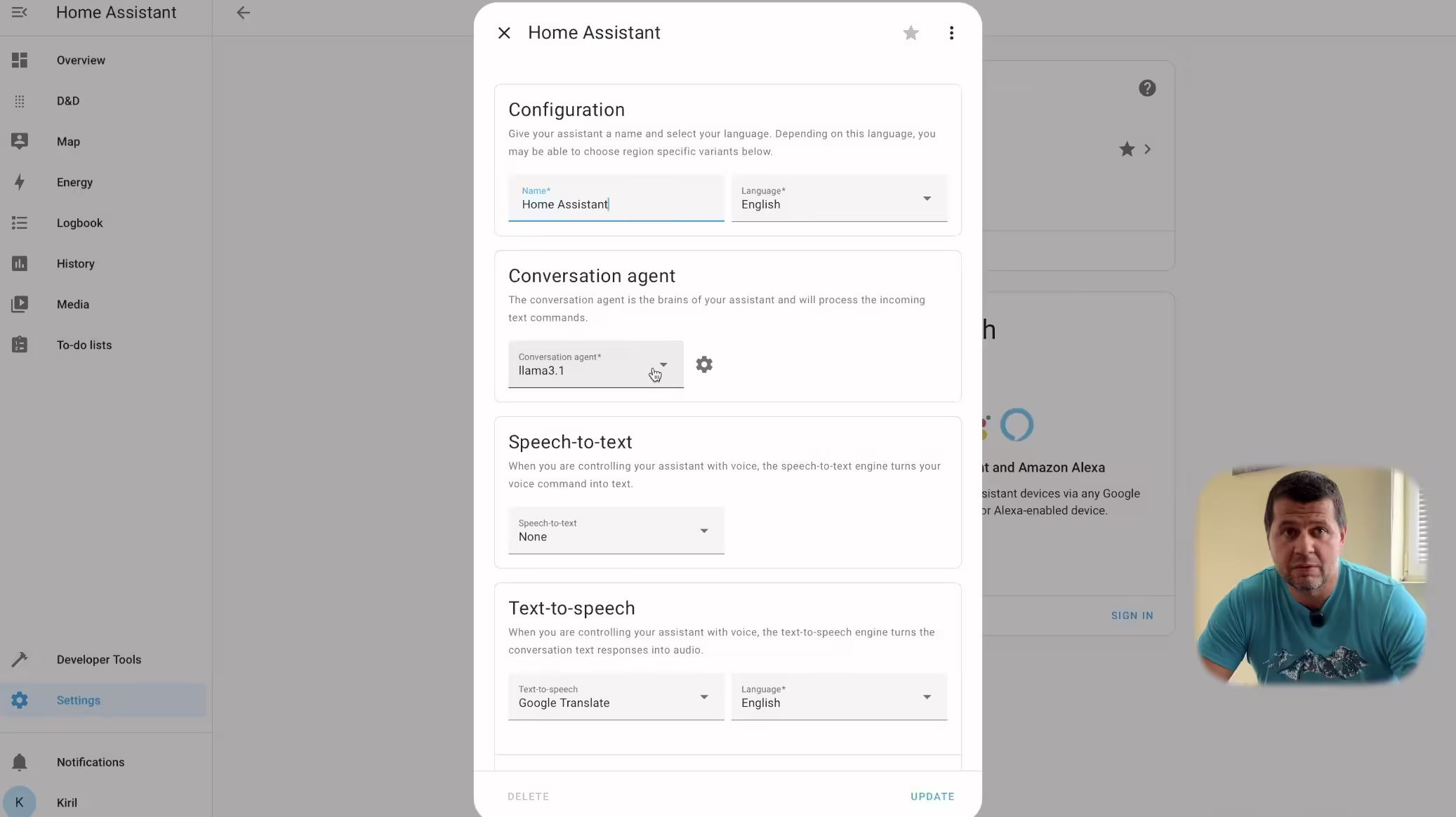Viewport: 1456px width, 817px height.
Task: Click the star icon in dialog header
Action: pyautogui.click(x=911, y=33)
